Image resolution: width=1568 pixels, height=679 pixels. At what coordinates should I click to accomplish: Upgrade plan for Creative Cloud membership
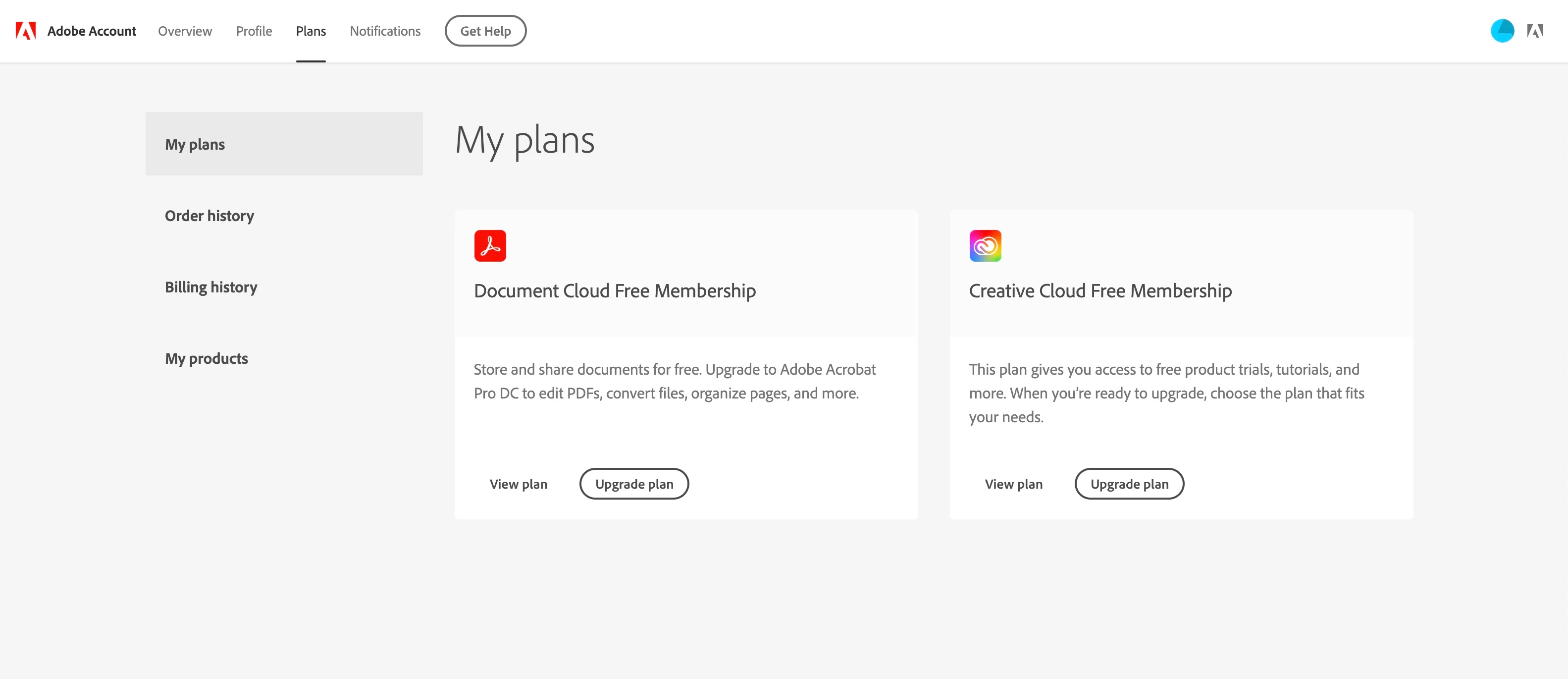tap(1129, 484)
